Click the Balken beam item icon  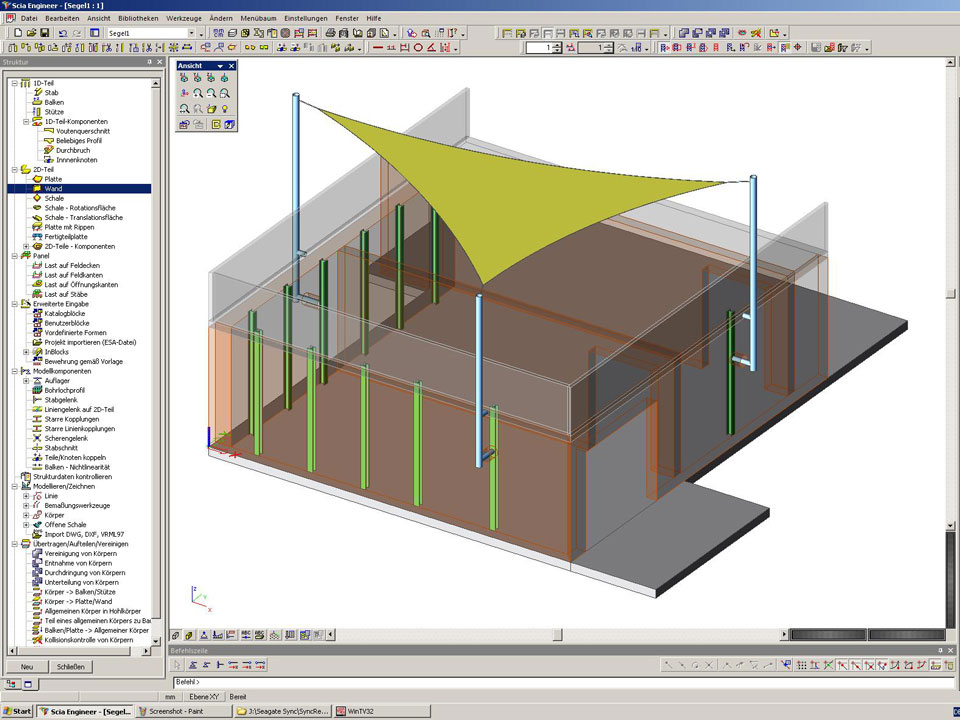[37, 102]
